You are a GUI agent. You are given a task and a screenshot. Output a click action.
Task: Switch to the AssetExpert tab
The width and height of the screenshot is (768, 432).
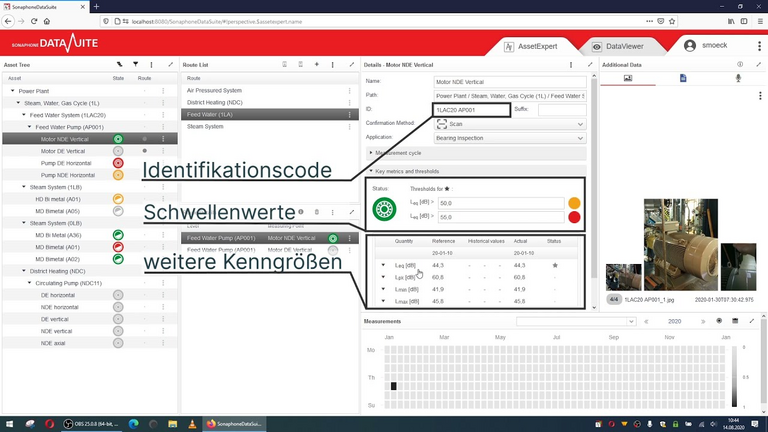pyautogui.click(x=531, y=46)
